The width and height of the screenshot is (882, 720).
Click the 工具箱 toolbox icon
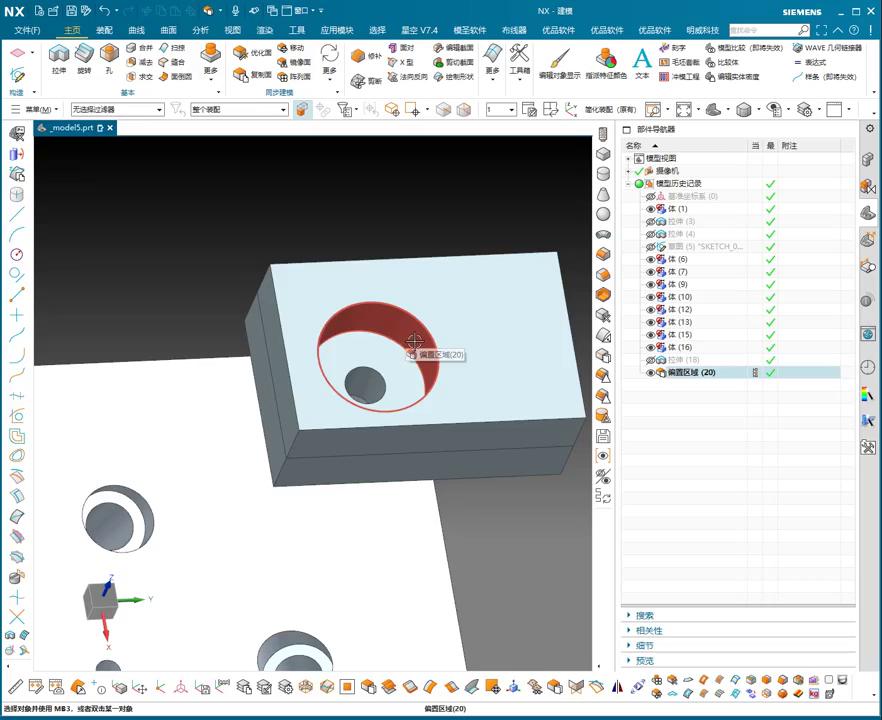[x=520, y=54]
